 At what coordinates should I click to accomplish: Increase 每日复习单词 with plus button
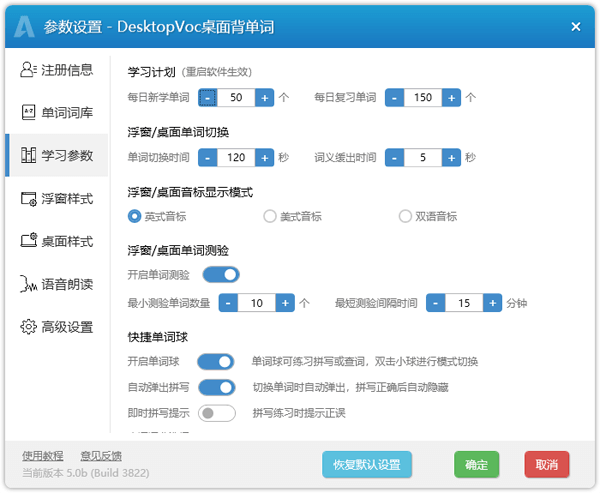point(451,98)
